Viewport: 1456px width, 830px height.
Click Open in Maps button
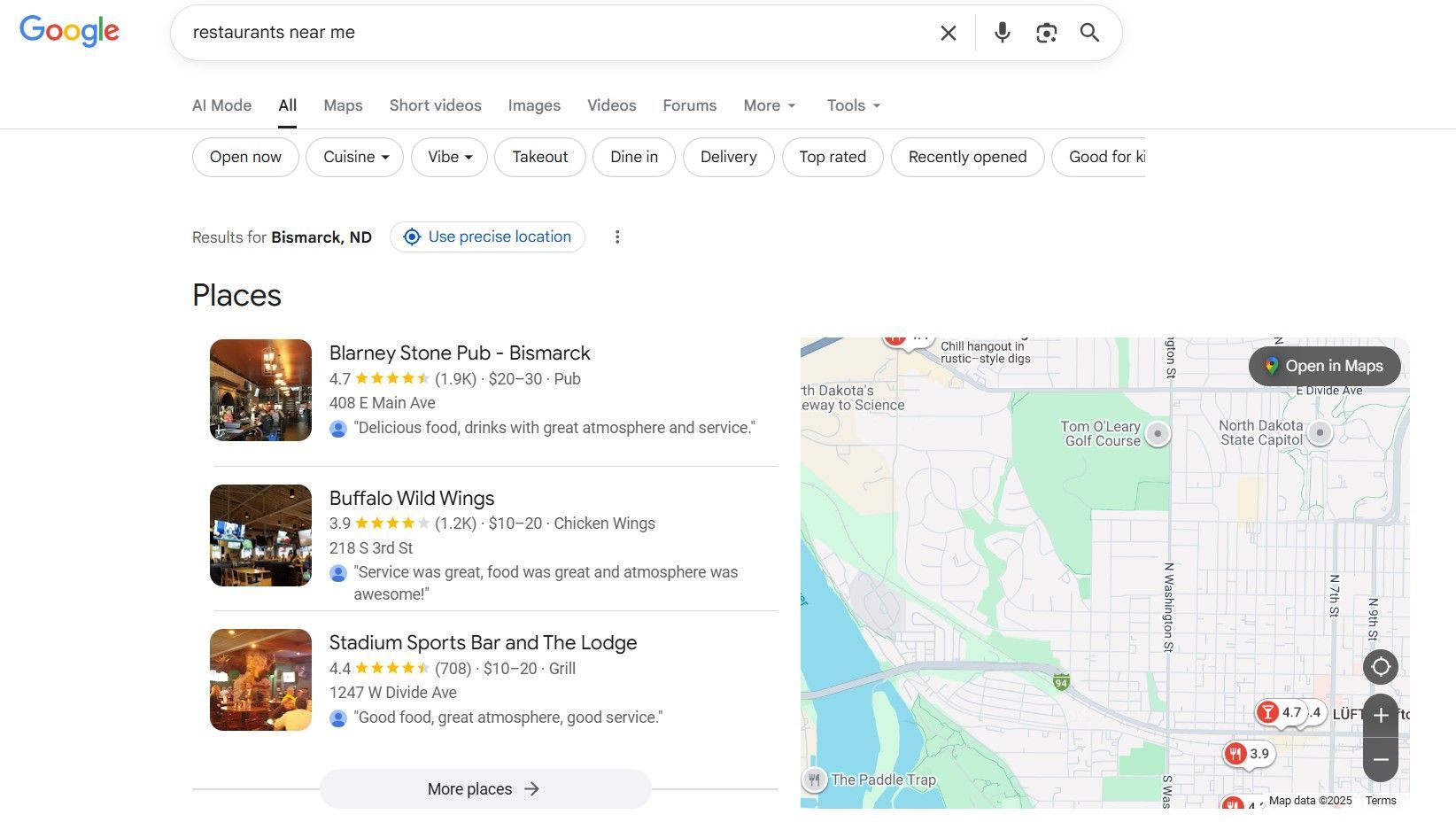point(1325,366)
